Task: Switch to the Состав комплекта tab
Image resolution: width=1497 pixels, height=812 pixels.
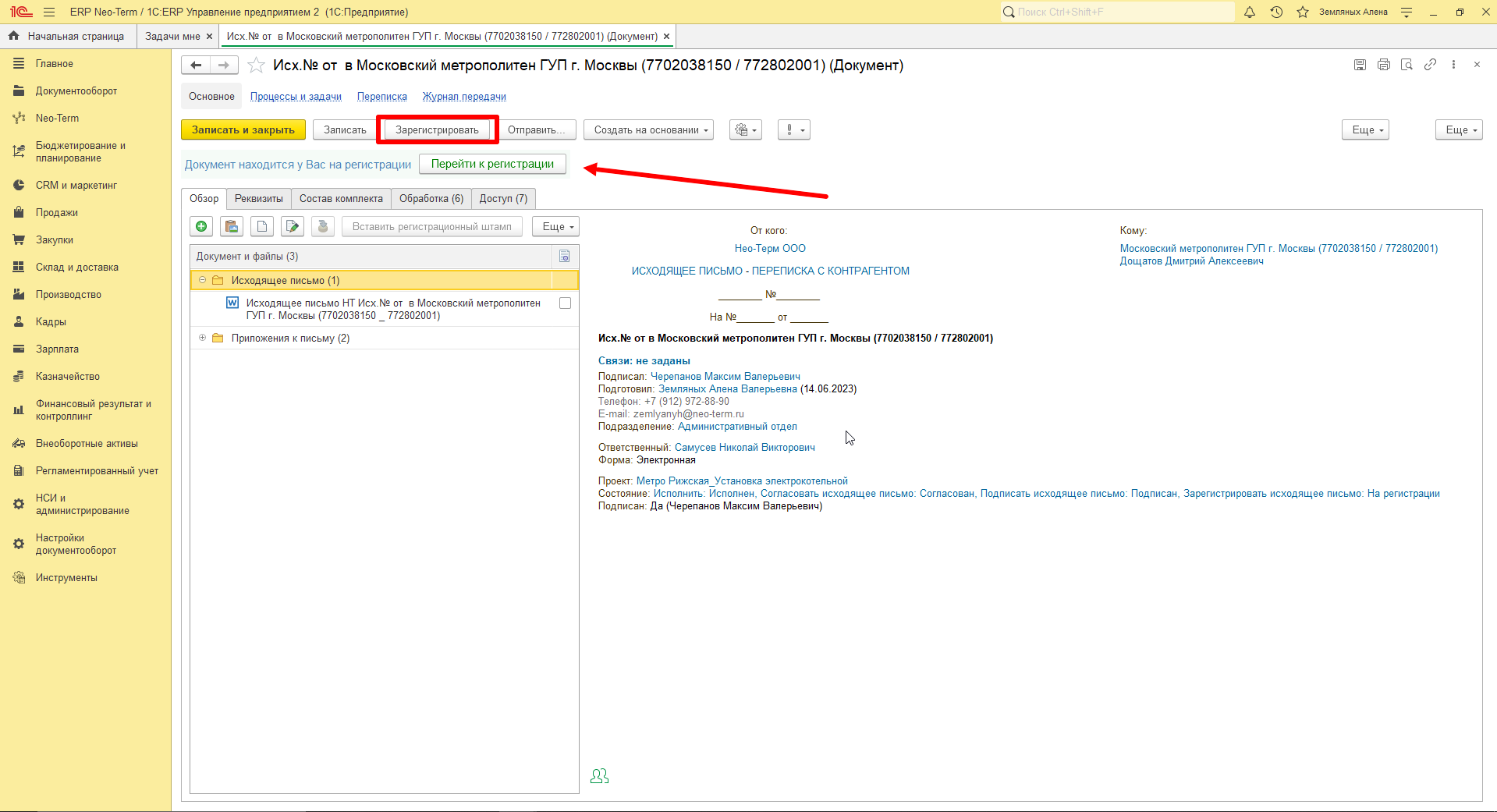Action: (x=341, y=199)
